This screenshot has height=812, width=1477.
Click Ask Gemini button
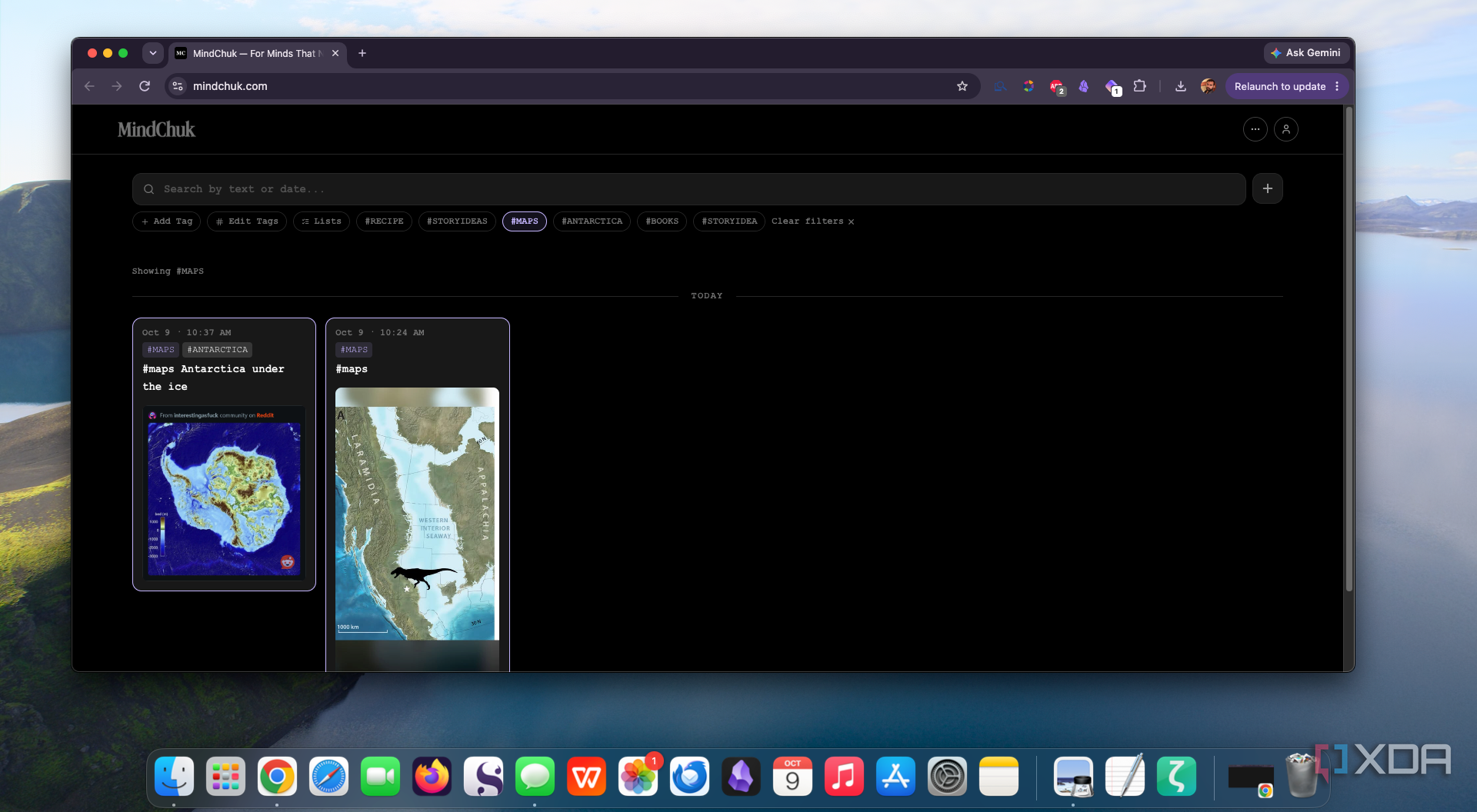[x=1305, y=53]
